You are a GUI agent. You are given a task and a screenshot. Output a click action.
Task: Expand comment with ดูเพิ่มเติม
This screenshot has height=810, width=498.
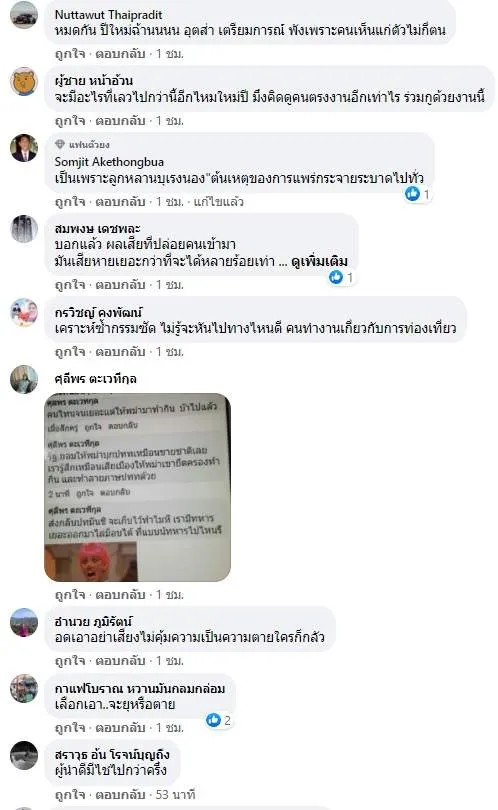[x=319, y=261]
